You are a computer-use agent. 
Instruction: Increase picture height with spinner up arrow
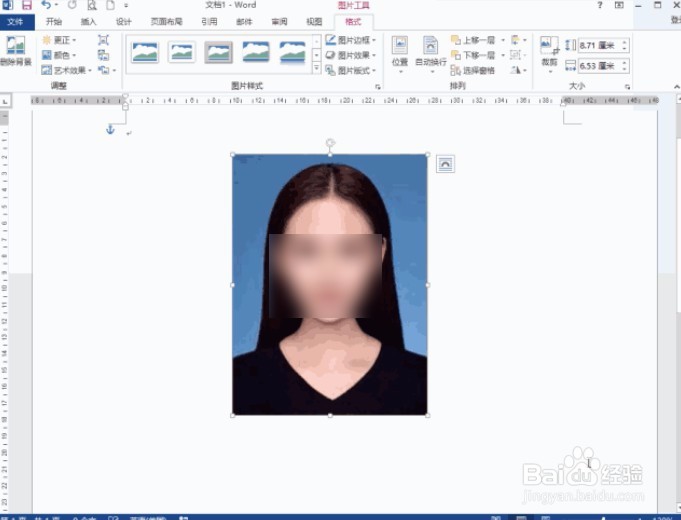(x=625, y=42)
